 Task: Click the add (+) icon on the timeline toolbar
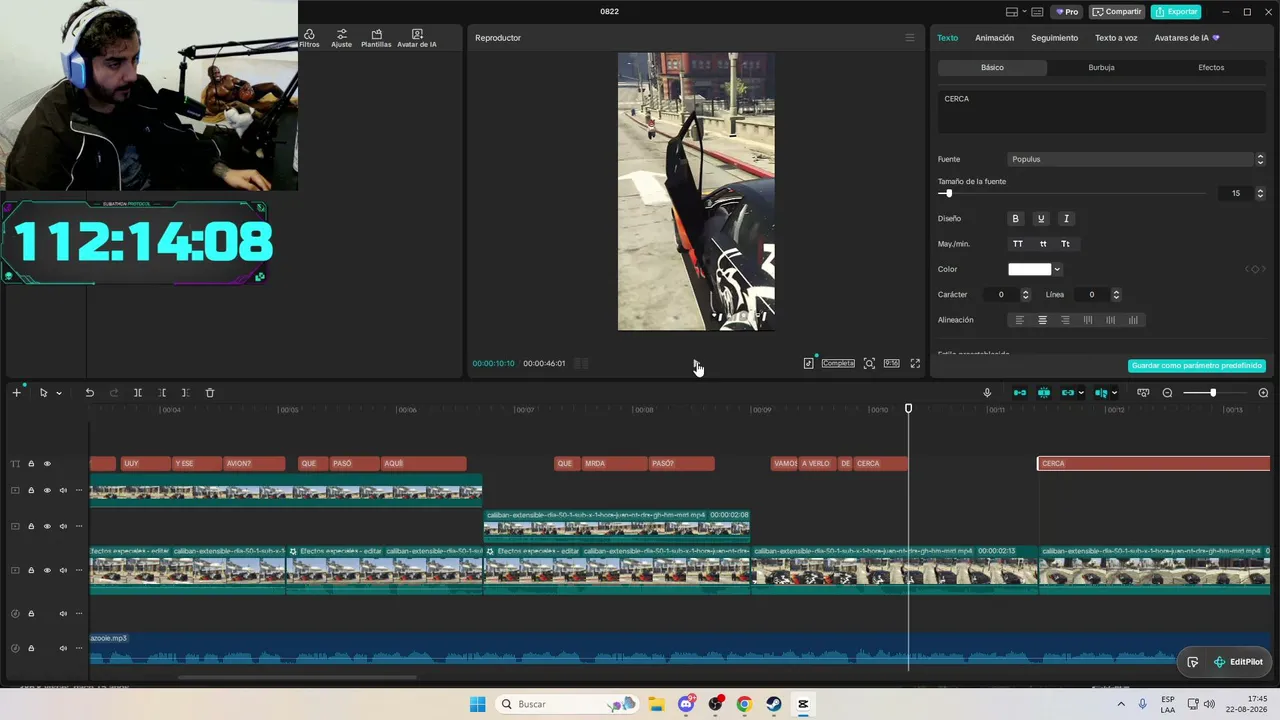pyautogui.click(x=16, y=393)
